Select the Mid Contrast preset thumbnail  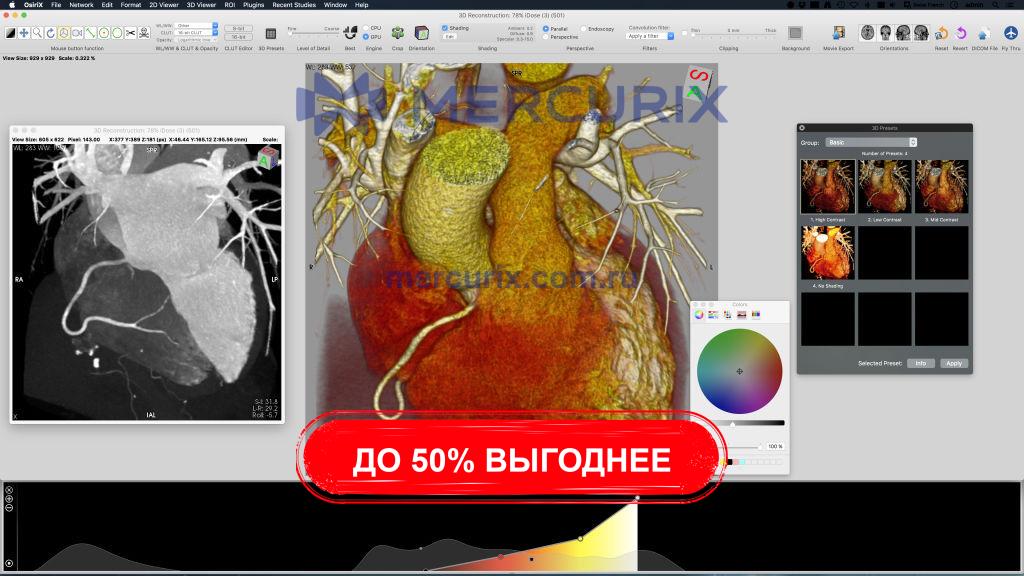[x=941, y=187]
